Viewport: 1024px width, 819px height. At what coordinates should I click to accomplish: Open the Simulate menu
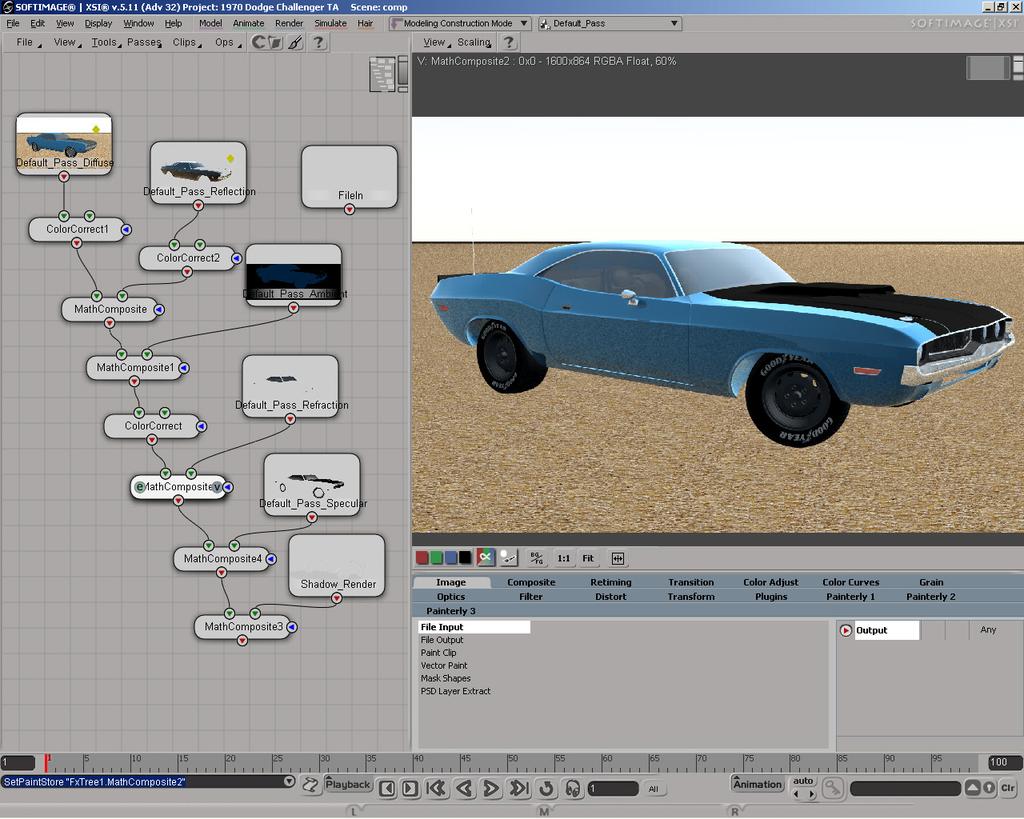point(330,24)
